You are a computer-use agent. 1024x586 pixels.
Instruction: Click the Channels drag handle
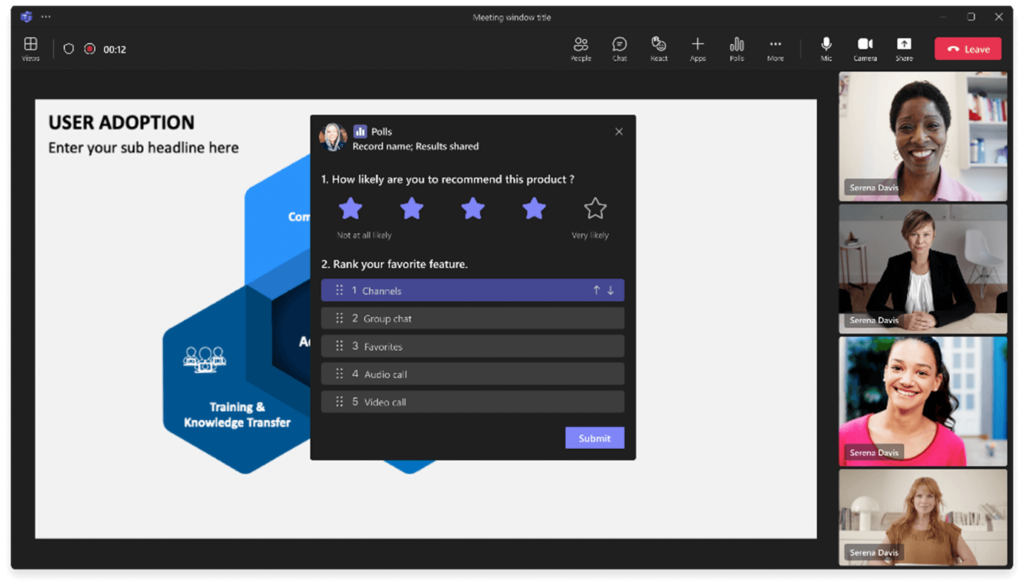coord(339,290)
